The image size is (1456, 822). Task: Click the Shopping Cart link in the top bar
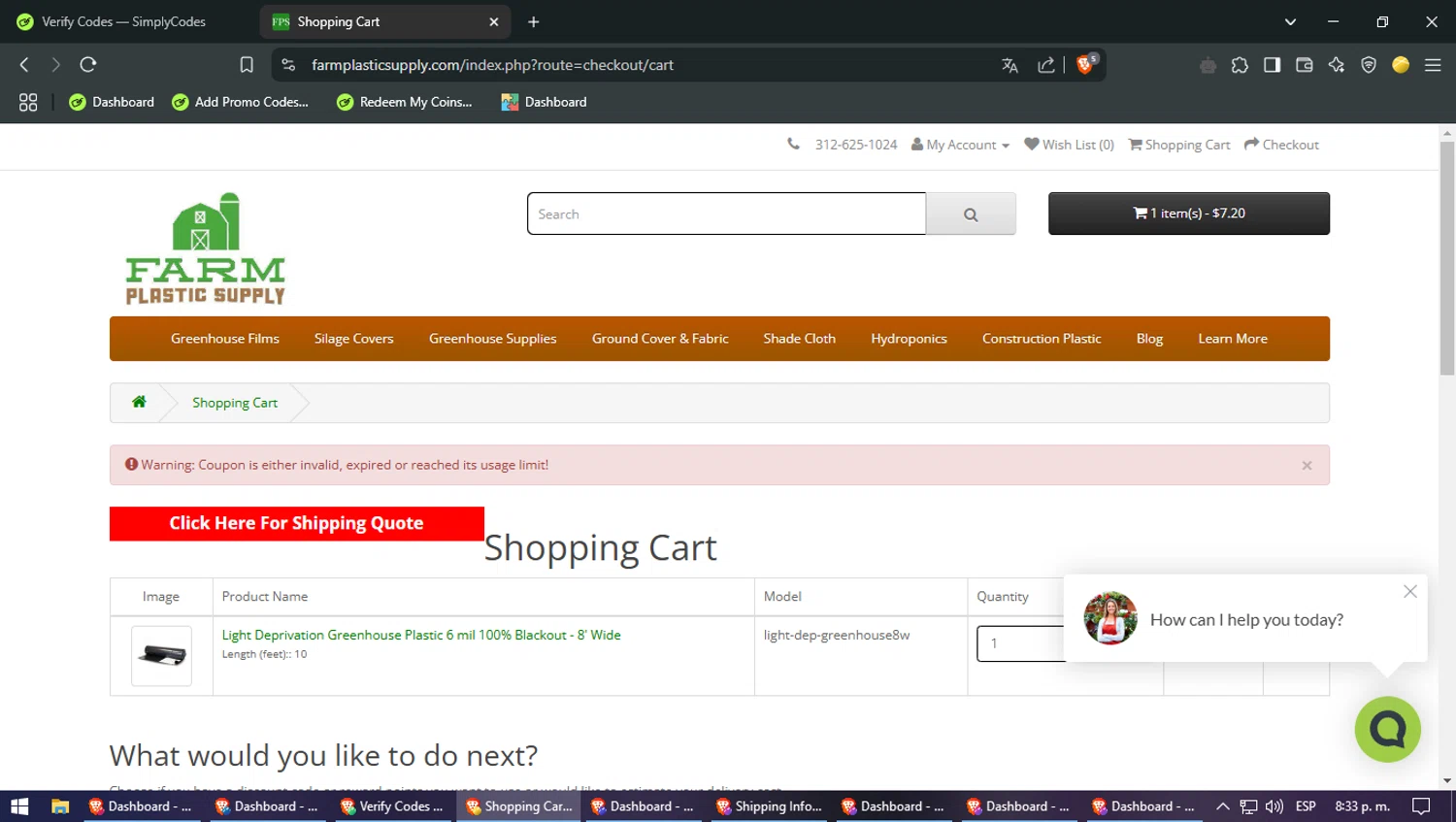tap(1178, 145)
